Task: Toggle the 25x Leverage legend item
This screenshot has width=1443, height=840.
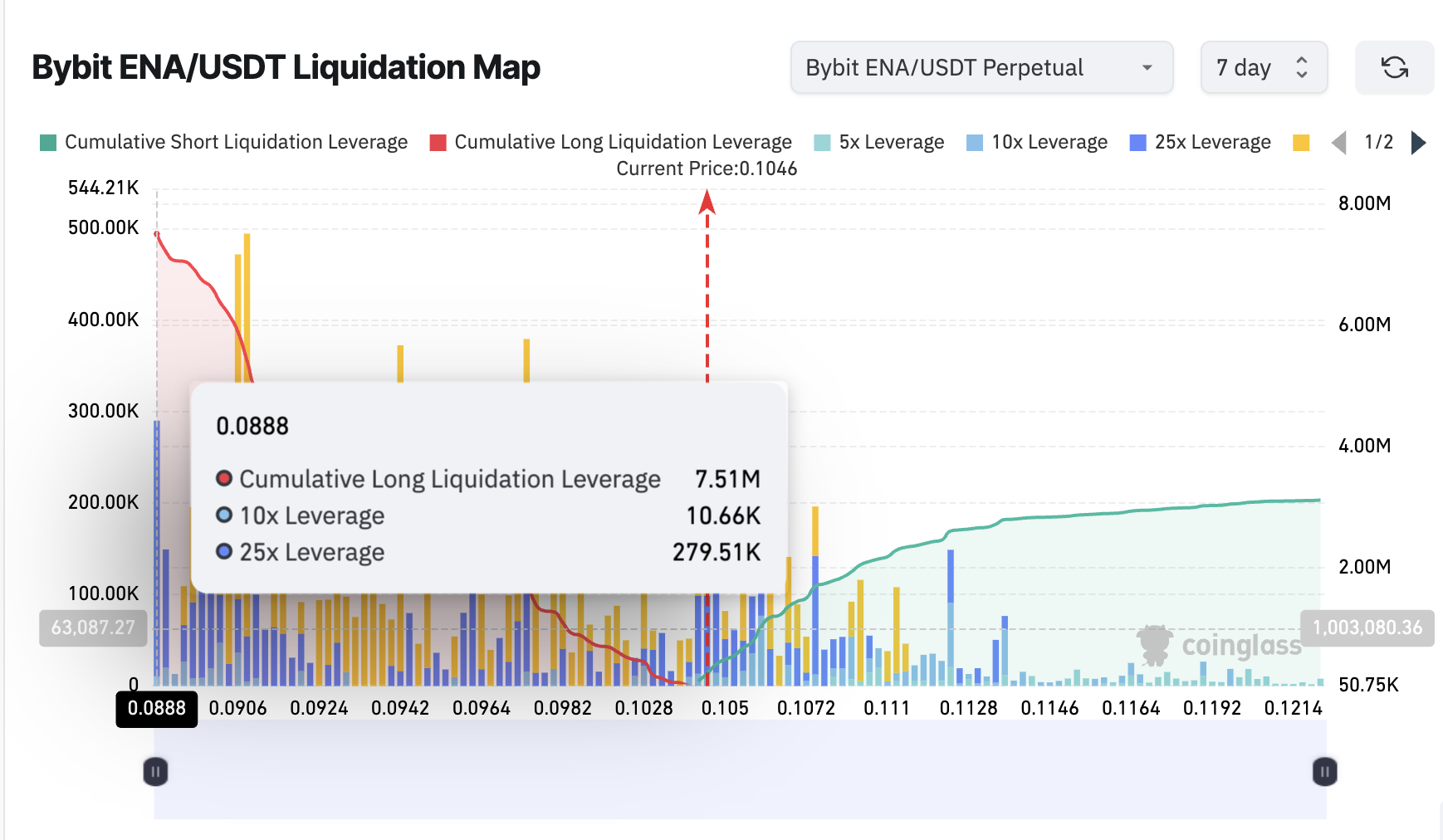Action: pyautogui.click(x=1201, y=143)
